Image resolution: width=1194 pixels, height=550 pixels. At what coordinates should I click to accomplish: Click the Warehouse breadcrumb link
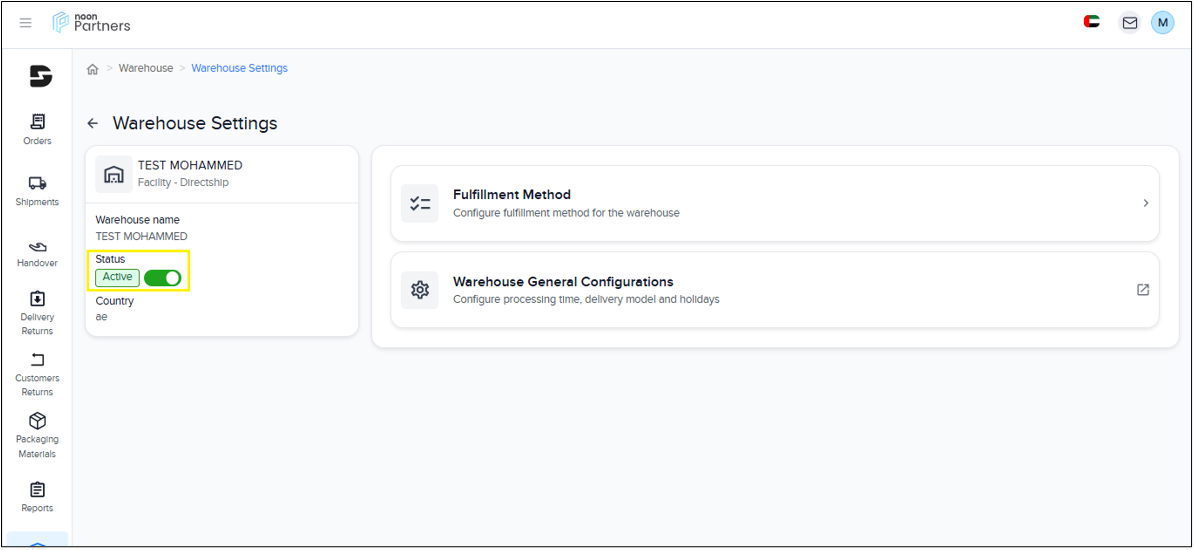pyautogui.click(x=146, y=69)
